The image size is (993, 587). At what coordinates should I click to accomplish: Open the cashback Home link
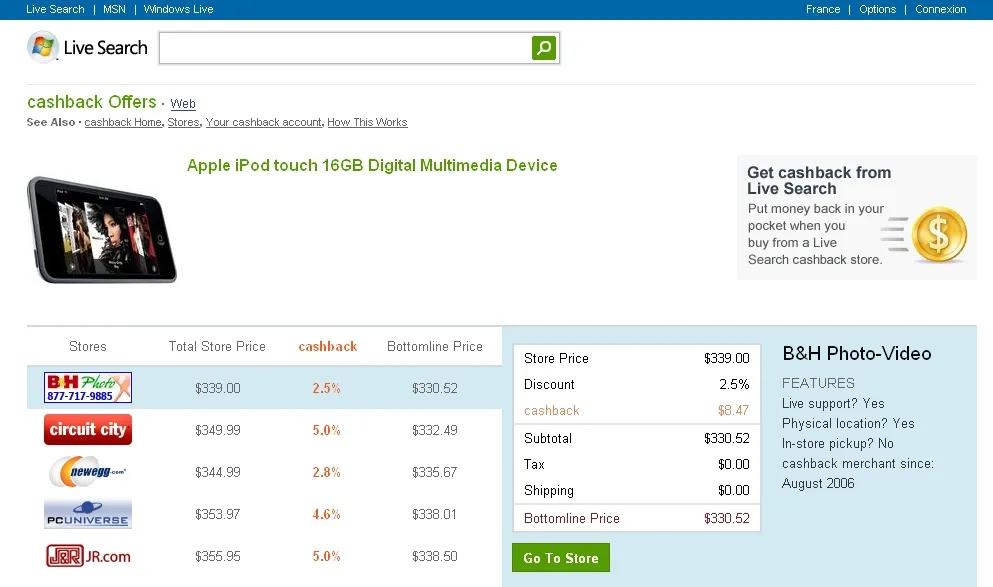123,122
